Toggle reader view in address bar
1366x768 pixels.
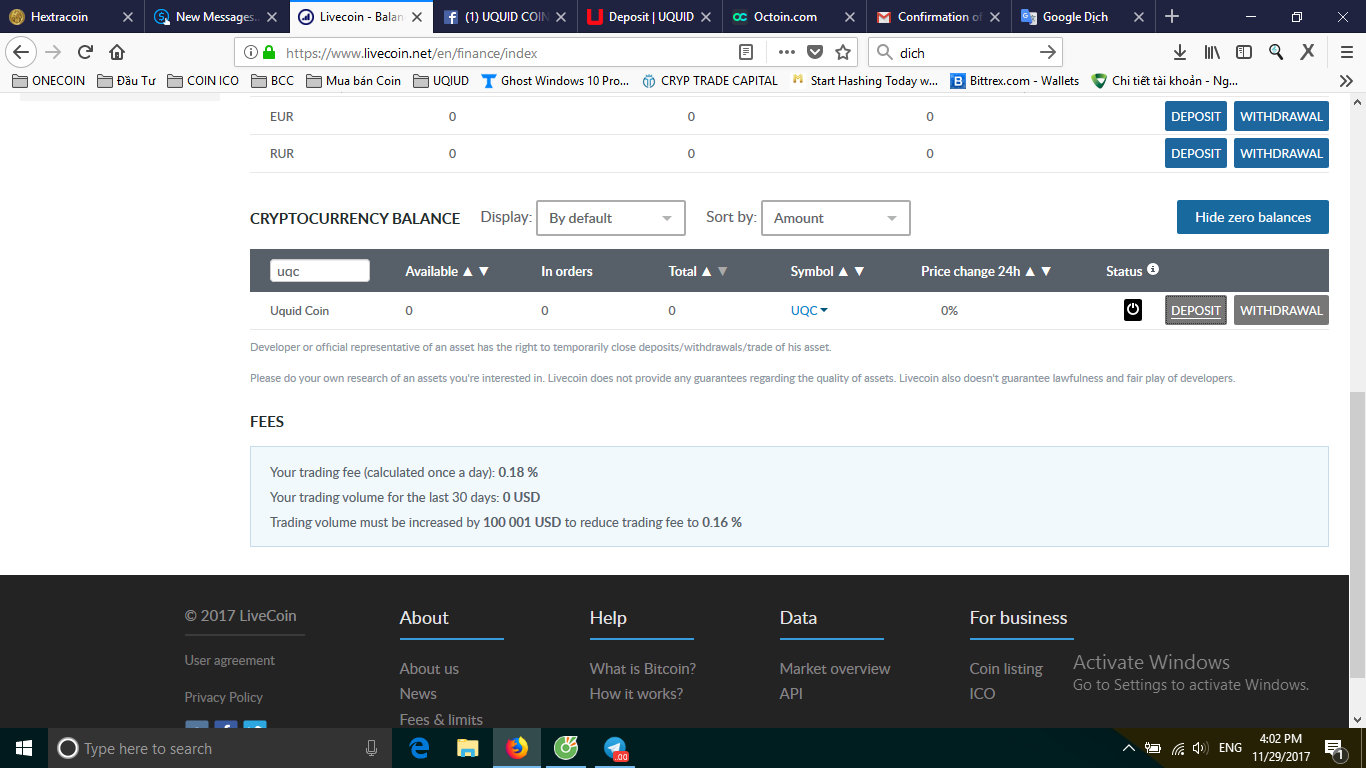tap(745, 52)
